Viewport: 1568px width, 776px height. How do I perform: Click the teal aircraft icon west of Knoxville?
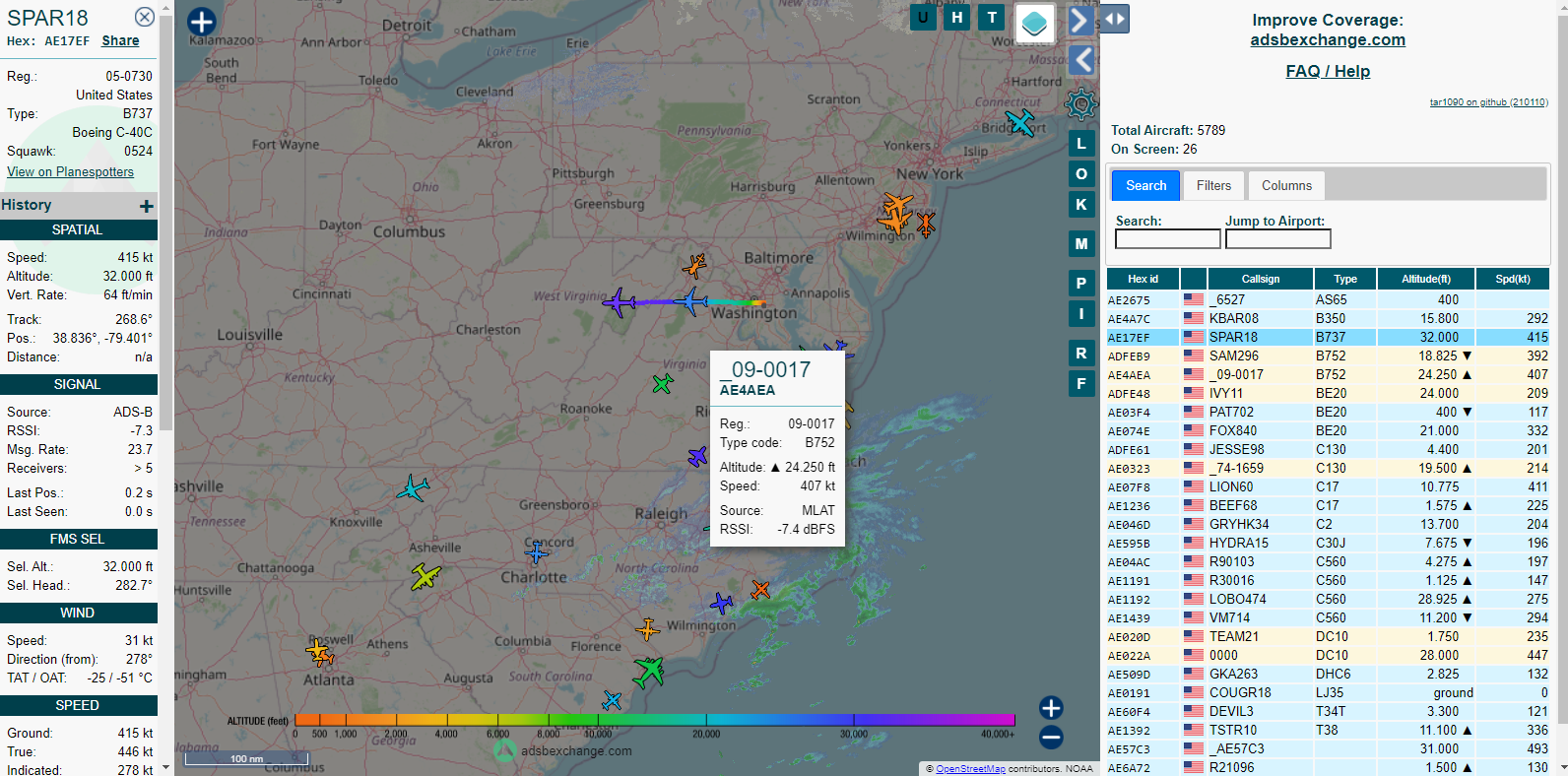[x=413, y=487]
